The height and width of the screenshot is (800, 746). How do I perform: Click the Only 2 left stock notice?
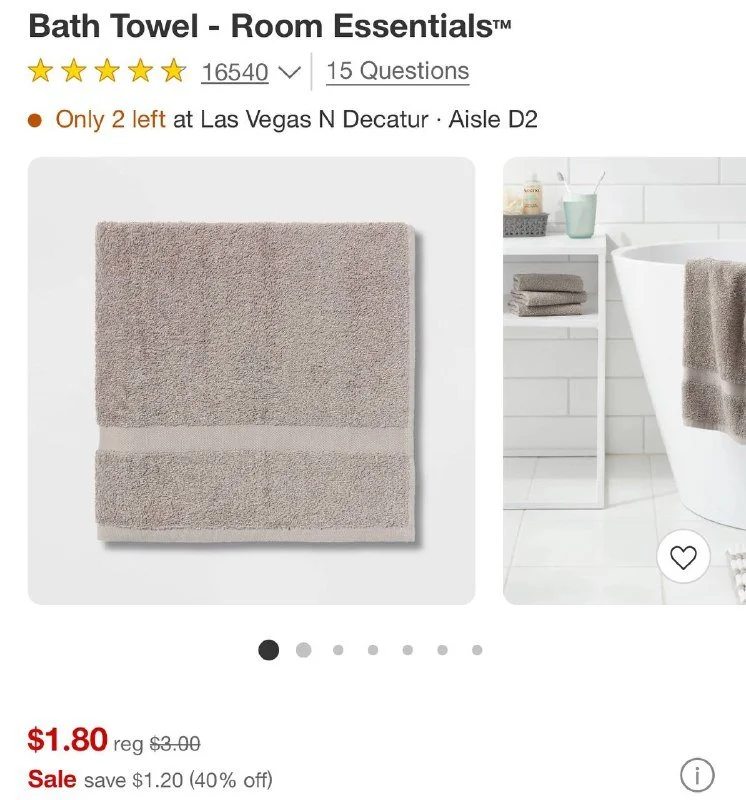click(x=110, y=119)
